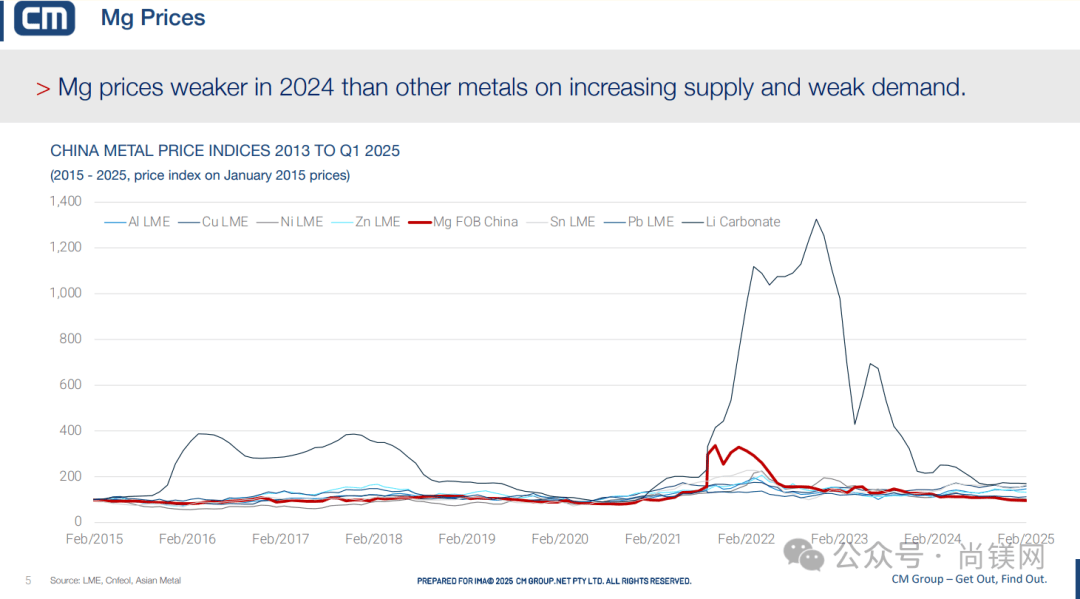Image resolution: width=1080 pixels, height=599 pixels.
Task: Click the CM logo in the header
Action: click(45, 20)
